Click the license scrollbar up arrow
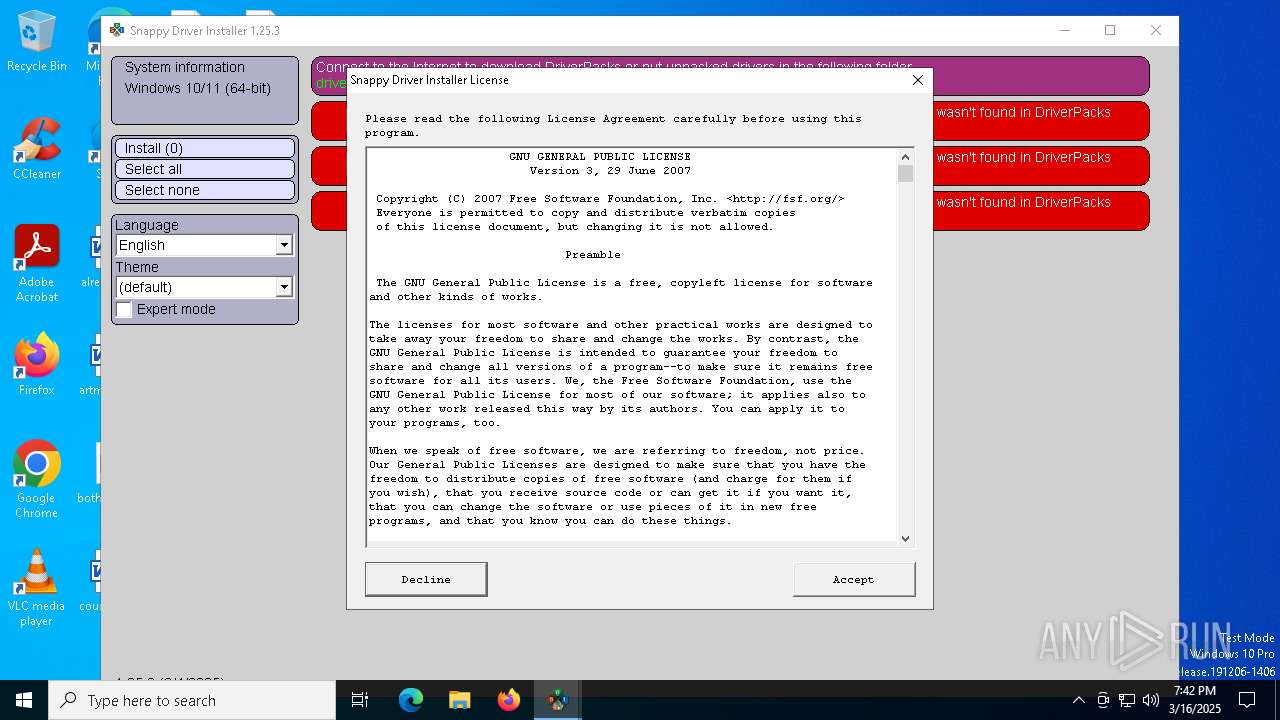This screenshot has height=720, width=1280. click(905, 157)
